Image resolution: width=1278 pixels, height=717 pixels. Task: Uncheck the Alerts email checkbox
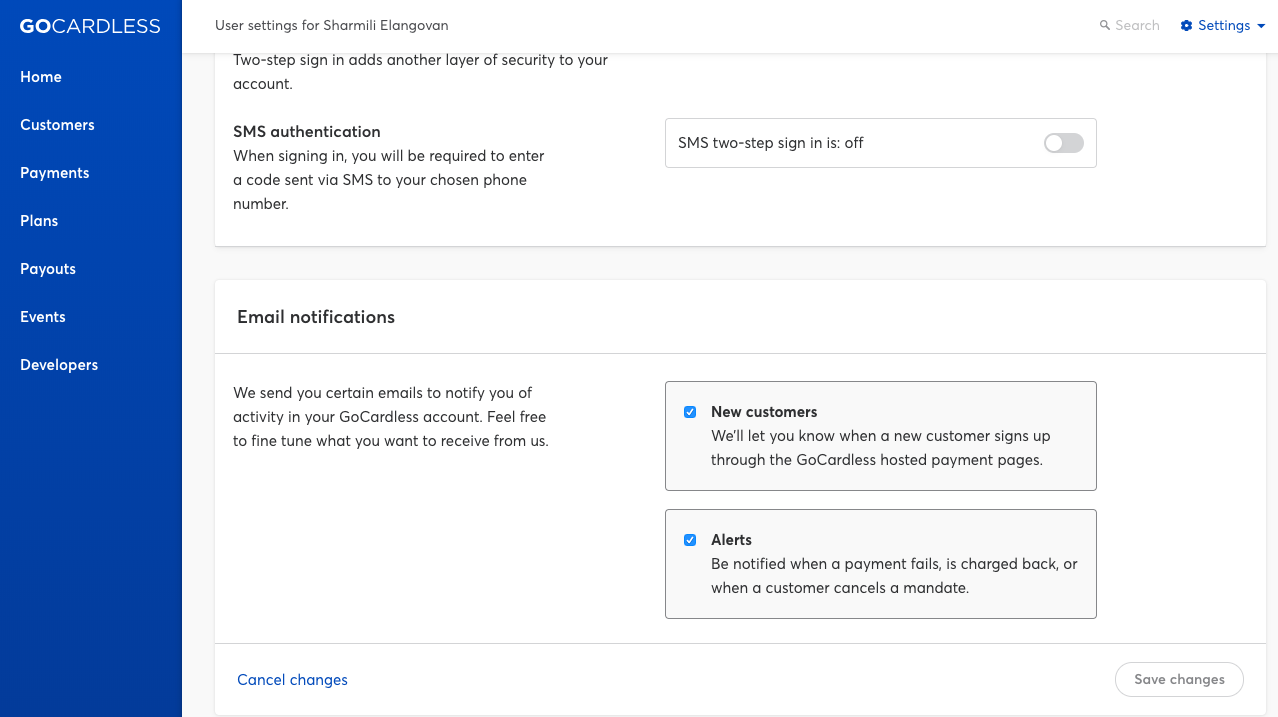pos(690,540)
